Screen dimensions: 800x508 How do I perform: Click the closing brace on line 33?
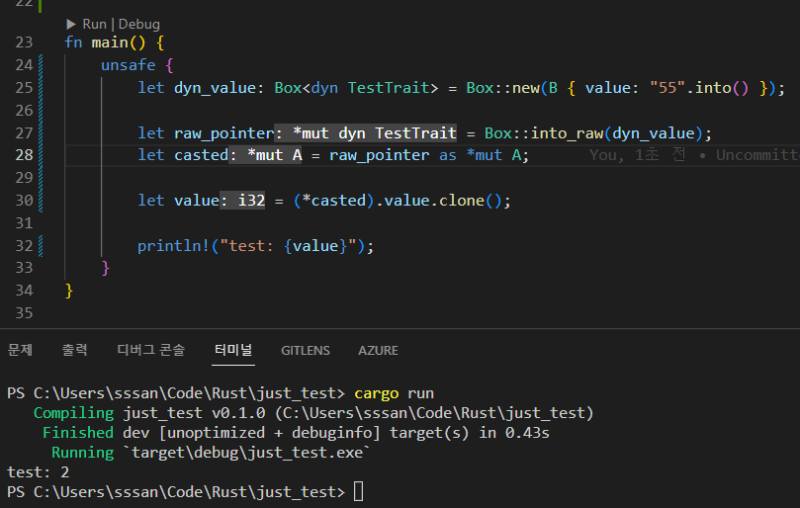coord(106,268)
